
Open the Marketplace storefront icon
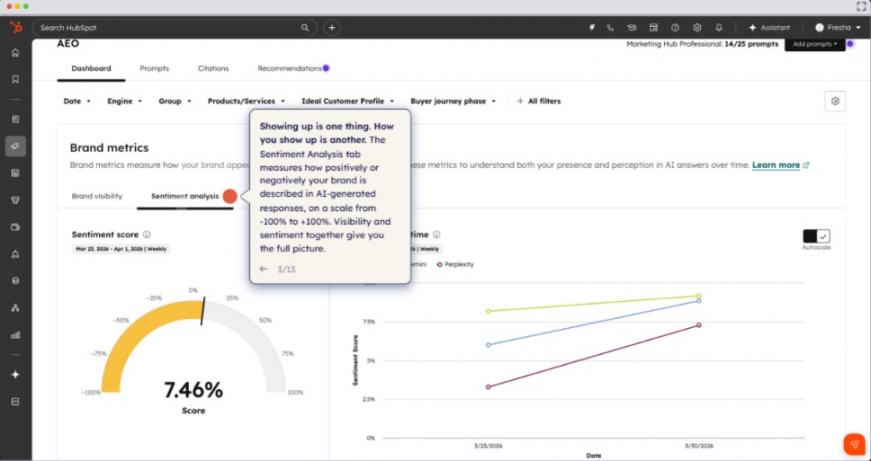pos(654,27)
